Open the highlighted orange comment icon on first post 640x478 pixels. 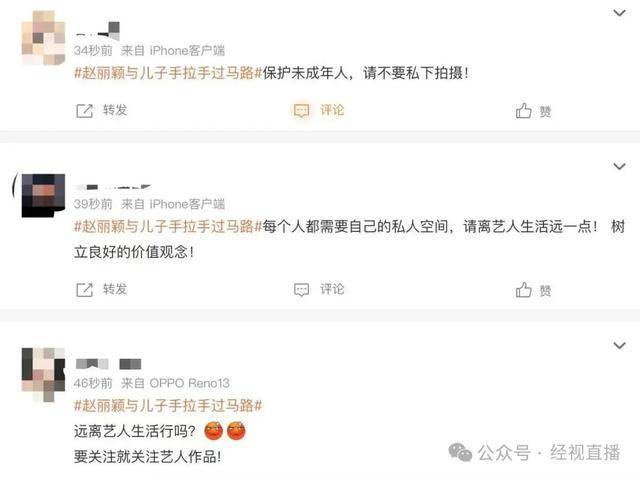[x=302, y=110]
